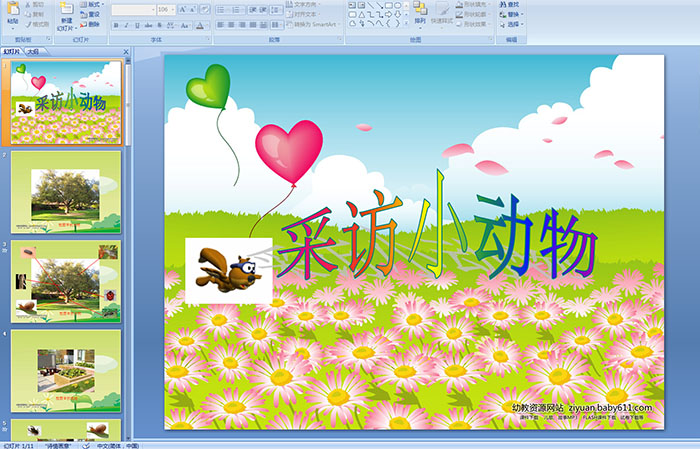Click the Layout (版式) button
The image size is (700, 449).
point(90,5)
